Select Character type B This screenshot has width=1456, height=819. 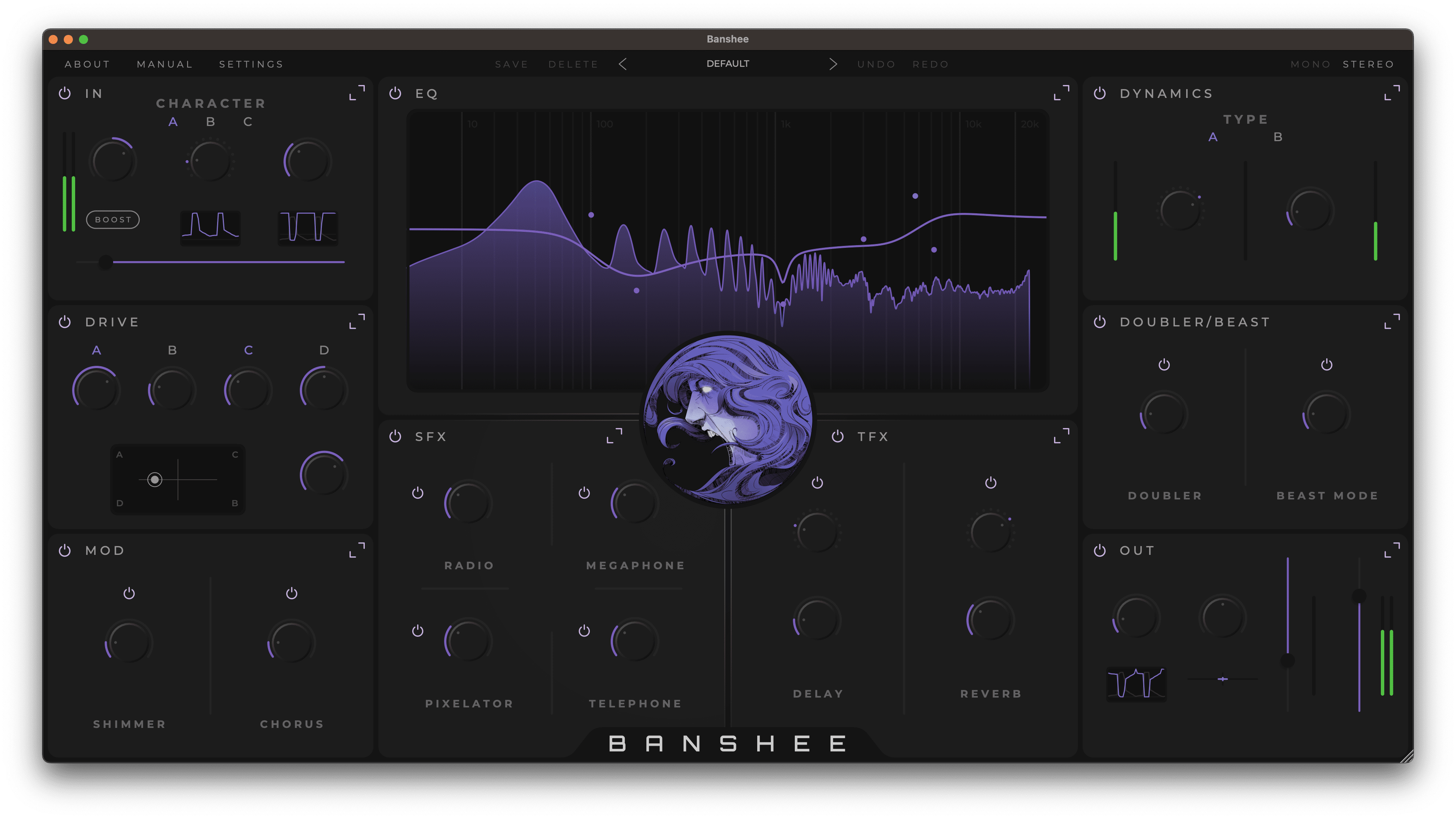[x=210, y=122]
